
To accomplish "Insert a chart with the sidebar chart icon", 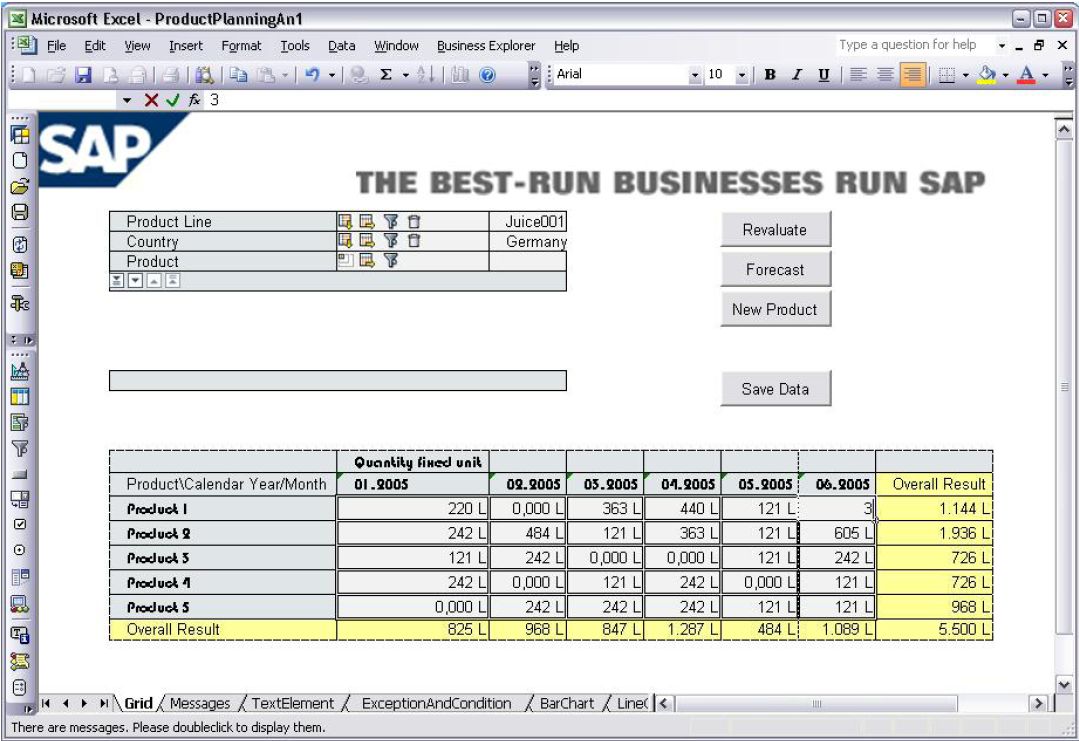I will [20, 372].
